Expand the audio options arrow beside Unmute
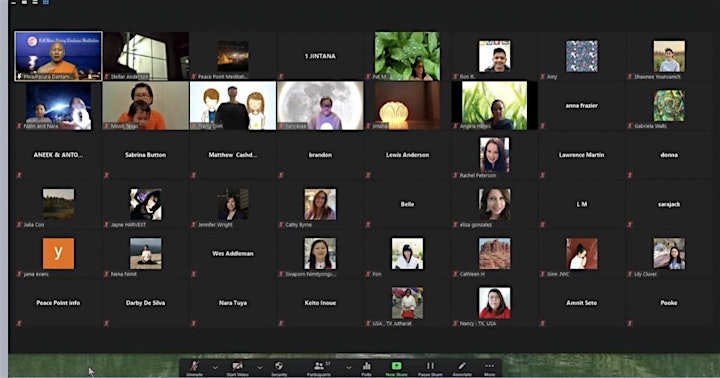Image resolution: width=720 pixels, height=378 pixels. pos(215,367)
